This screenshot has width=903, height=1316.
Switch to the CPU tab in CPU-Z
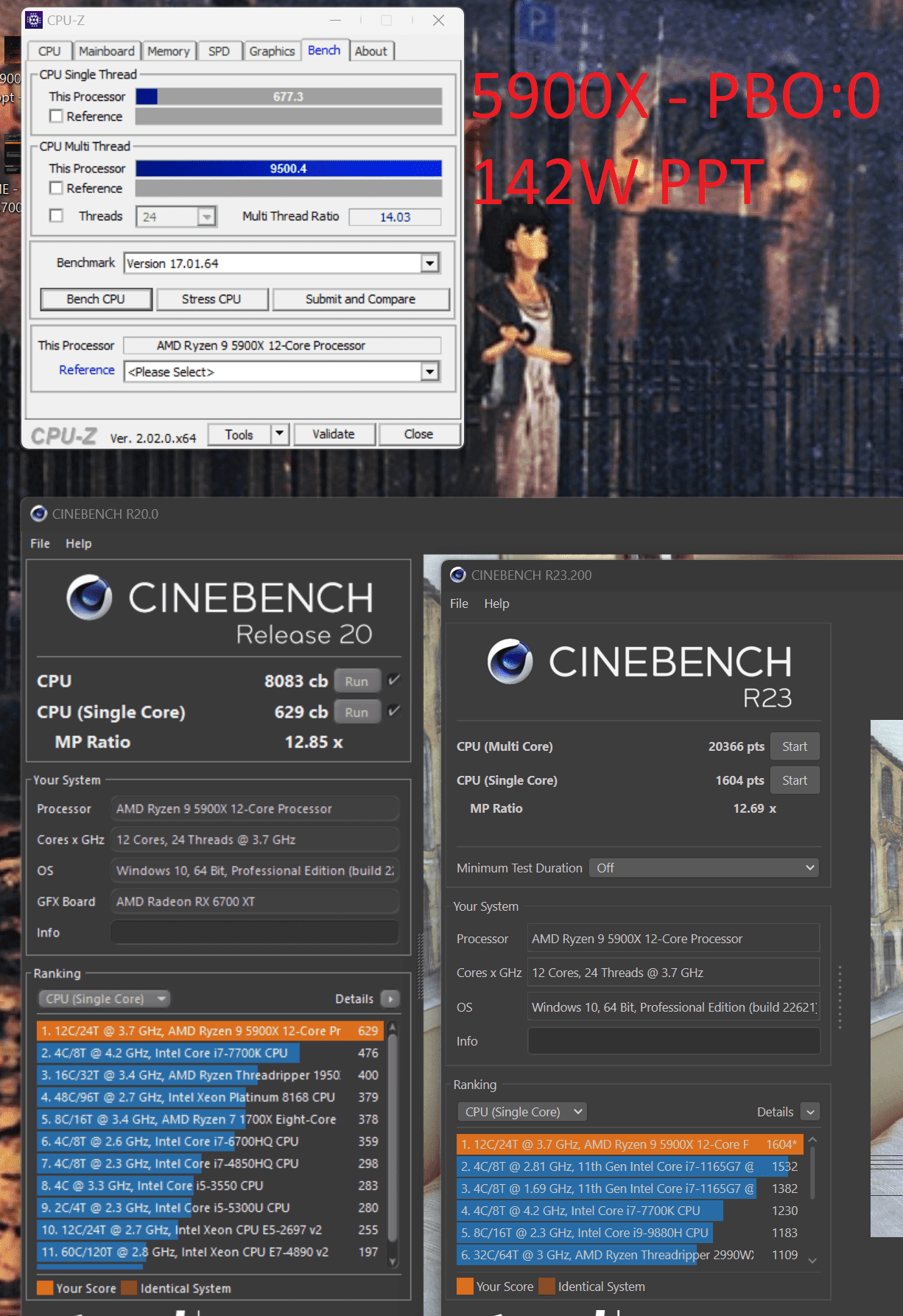click(x=49, y=51)
